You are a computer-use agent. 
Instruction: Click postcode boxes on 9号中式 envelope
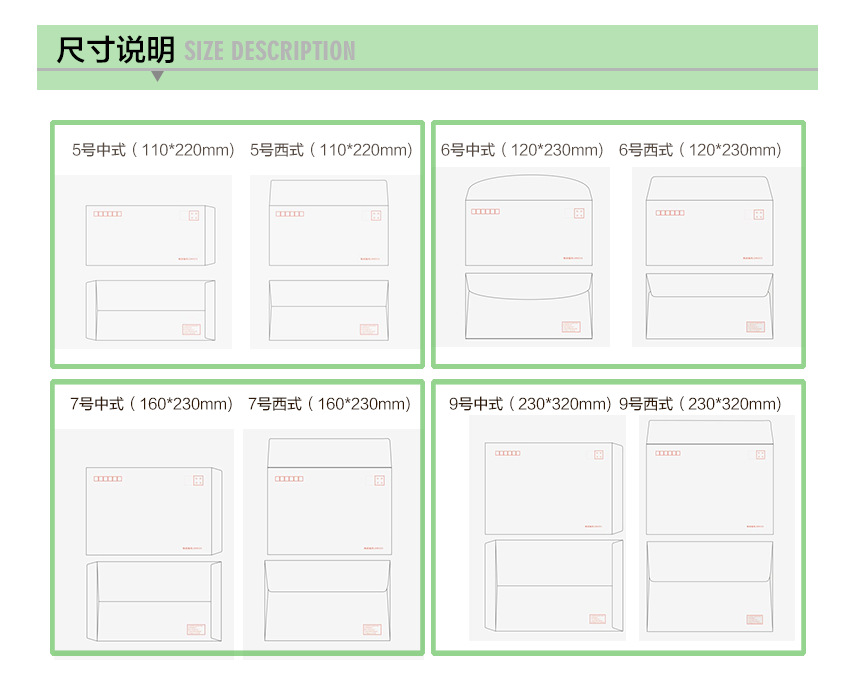pos(507,453)
